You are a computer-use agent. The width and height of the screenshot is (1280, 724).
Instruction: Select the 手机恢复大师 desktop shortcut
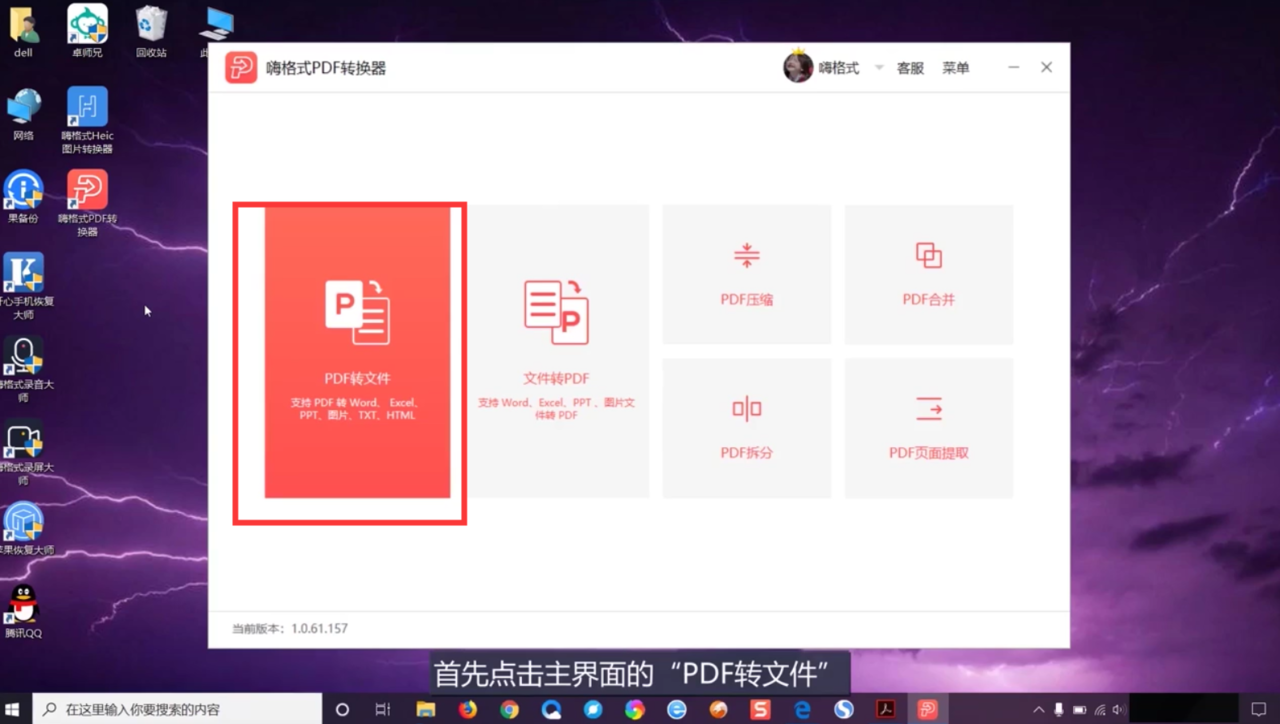(24, 286)
